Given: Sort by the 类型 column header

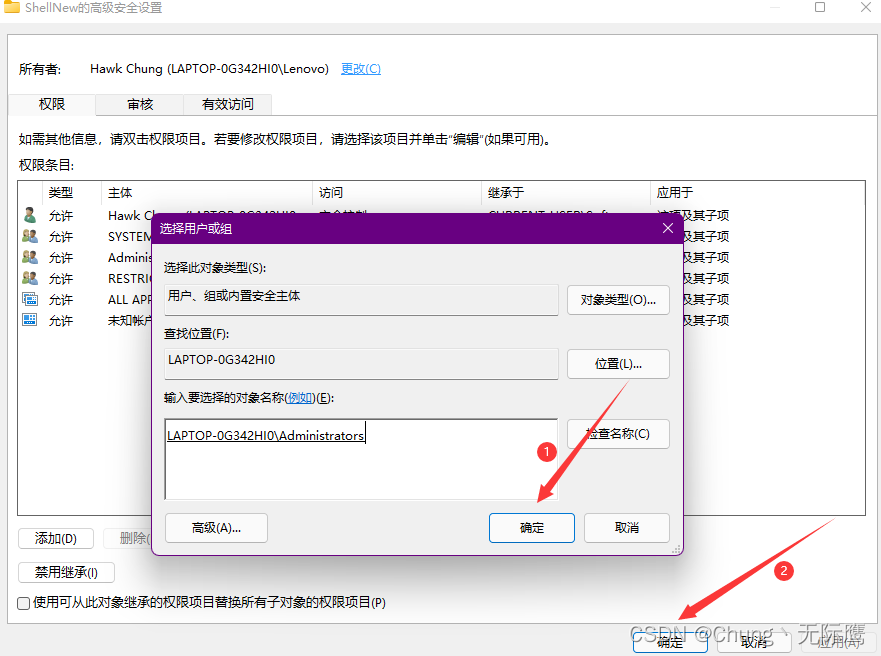Looking at the screenshot, I should coord(72,193).
